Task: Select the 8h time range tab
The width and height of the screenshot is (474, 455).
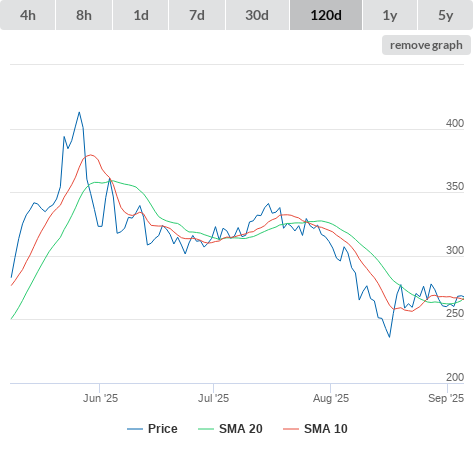Action: (84, 15)
